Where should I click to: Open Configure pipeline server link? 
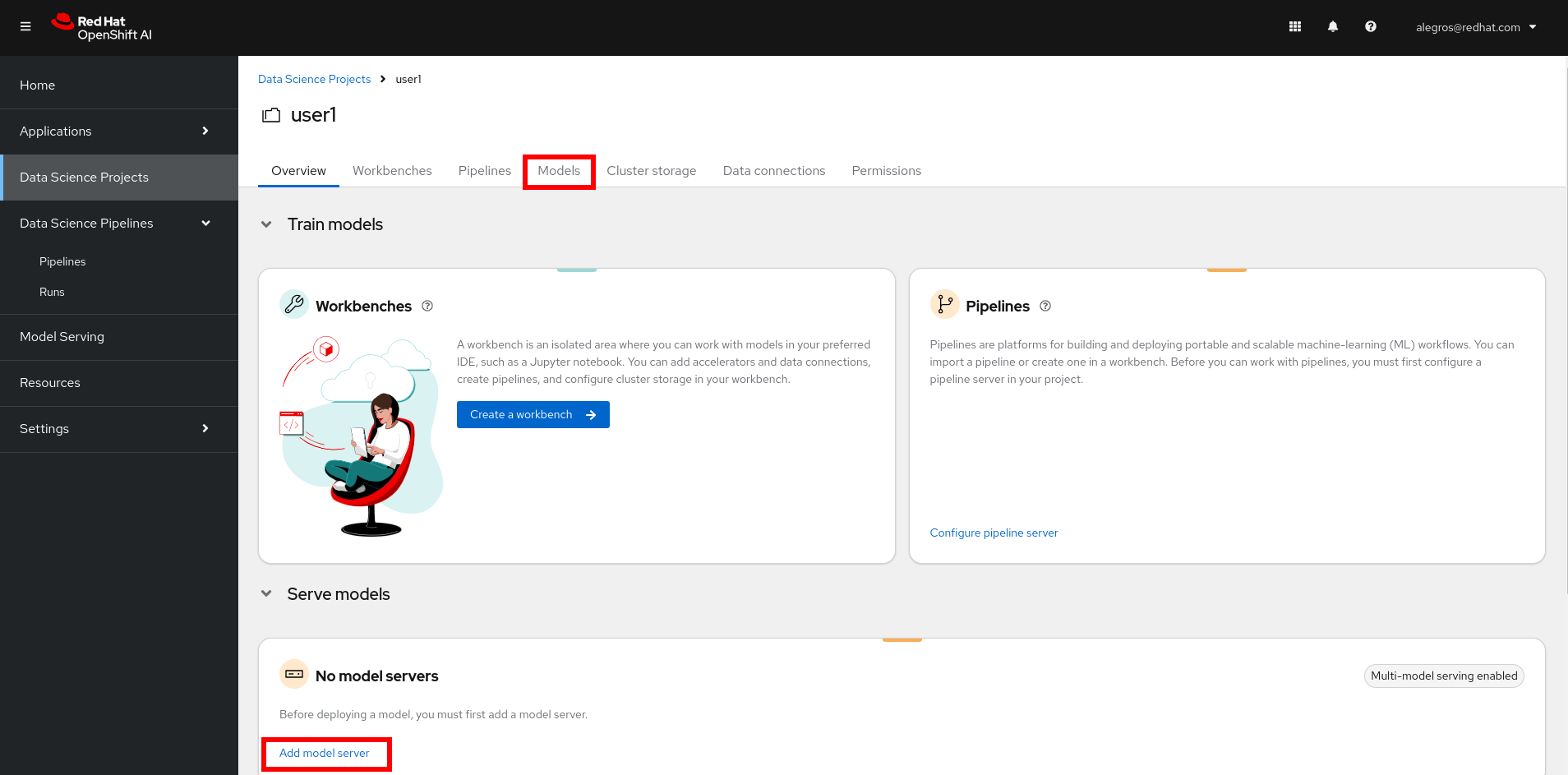(994, 533)
